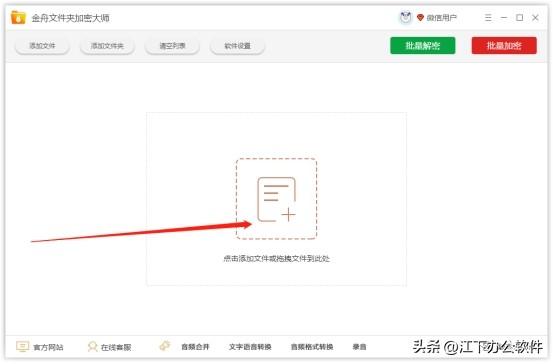Click the green 批量解密 button

pyautogui.click(x=423, y=46)
